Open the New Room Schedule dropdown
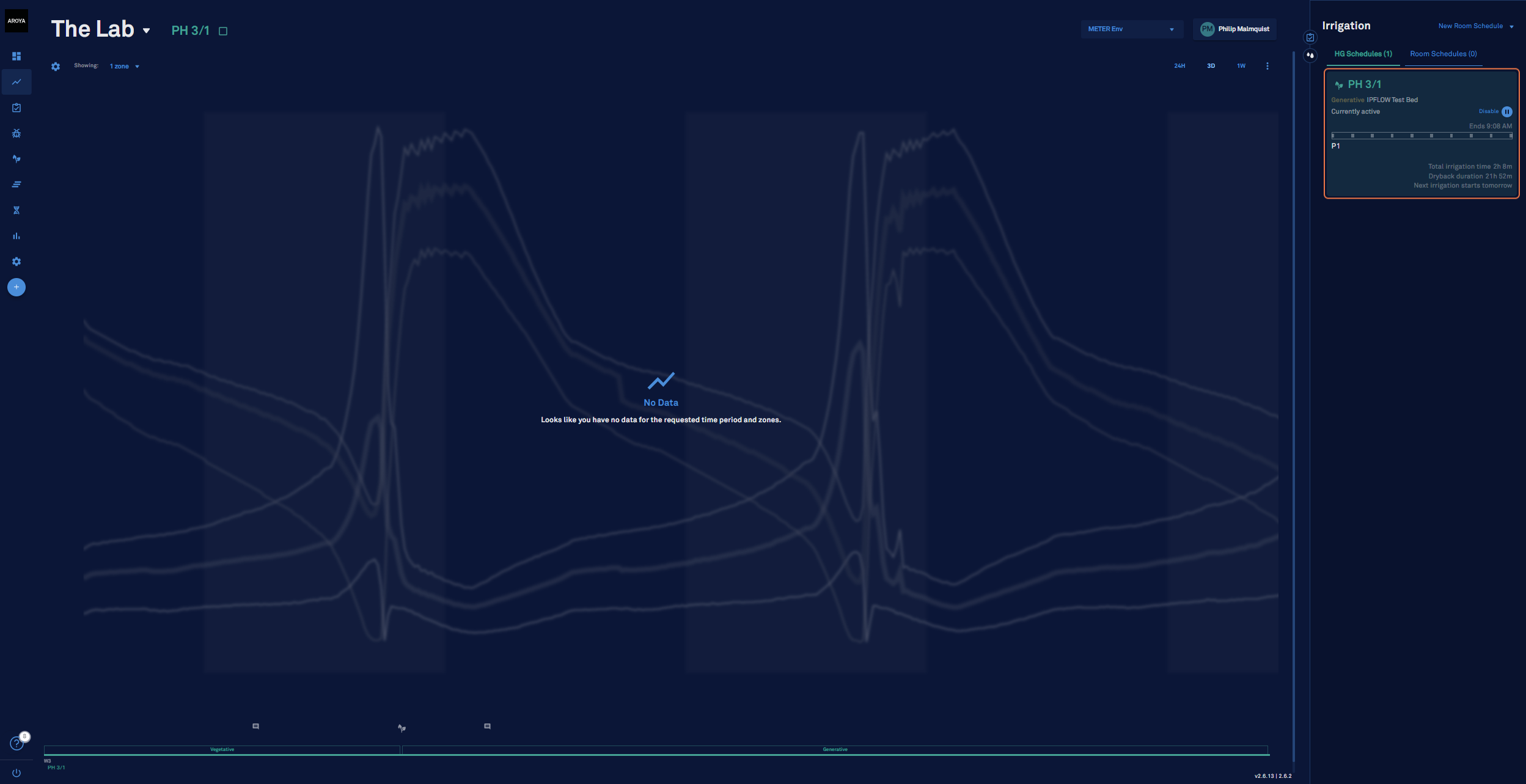 pyautogui.click(x=1476, y=26)
